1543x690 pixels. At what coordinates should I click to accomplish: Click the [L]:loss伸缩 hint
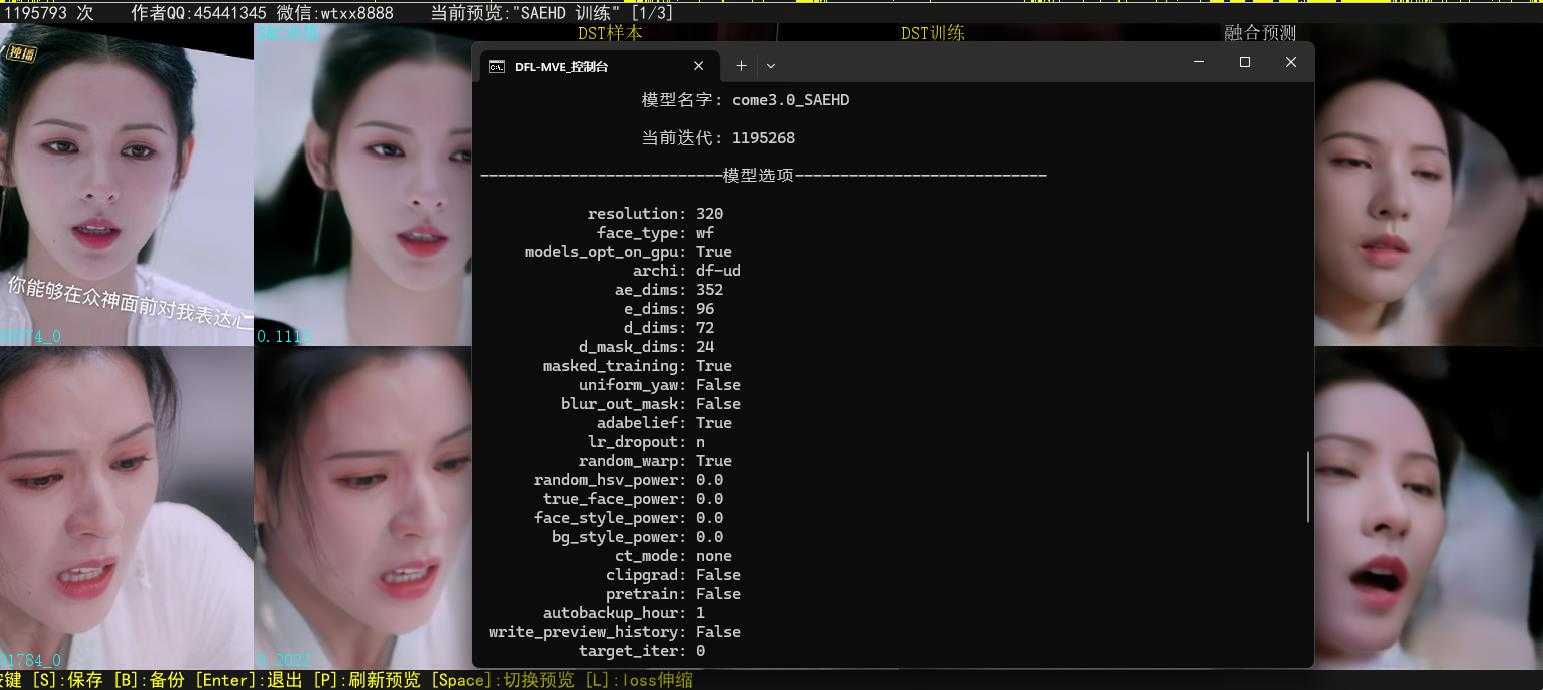coord(640,679)
